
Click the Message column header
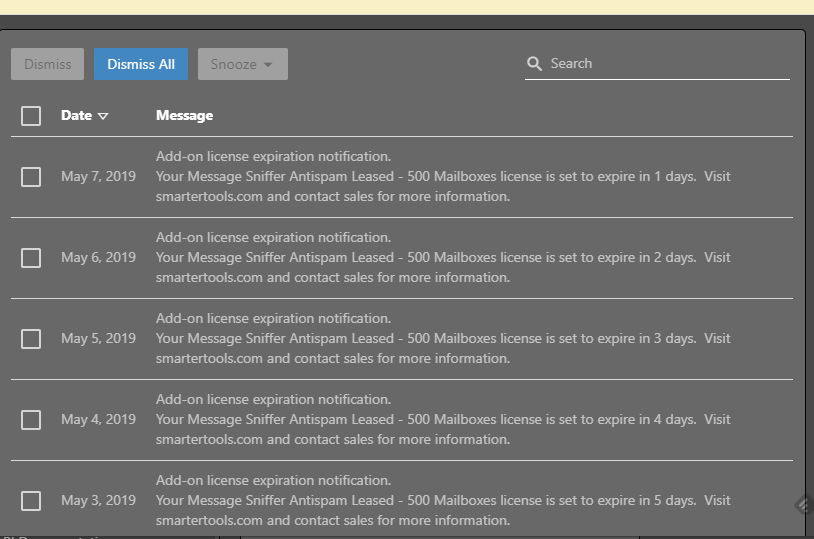click(184, 116)
